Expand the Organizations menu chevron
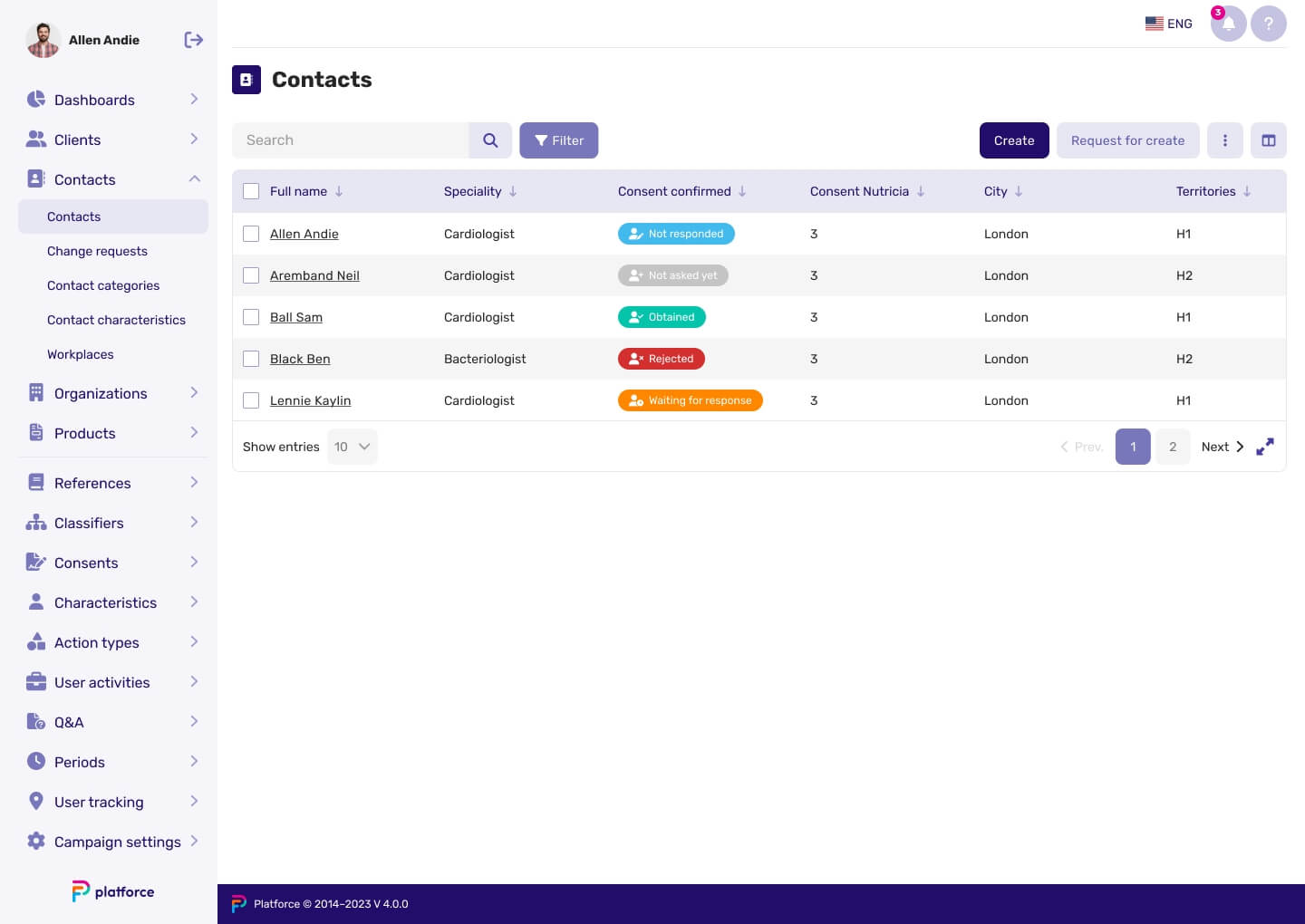 coord(194,393)
